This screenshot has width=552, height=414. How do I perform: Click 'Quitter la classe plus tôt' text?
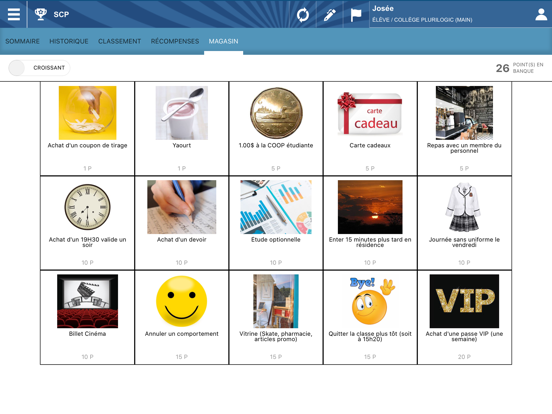pos(370,336)
